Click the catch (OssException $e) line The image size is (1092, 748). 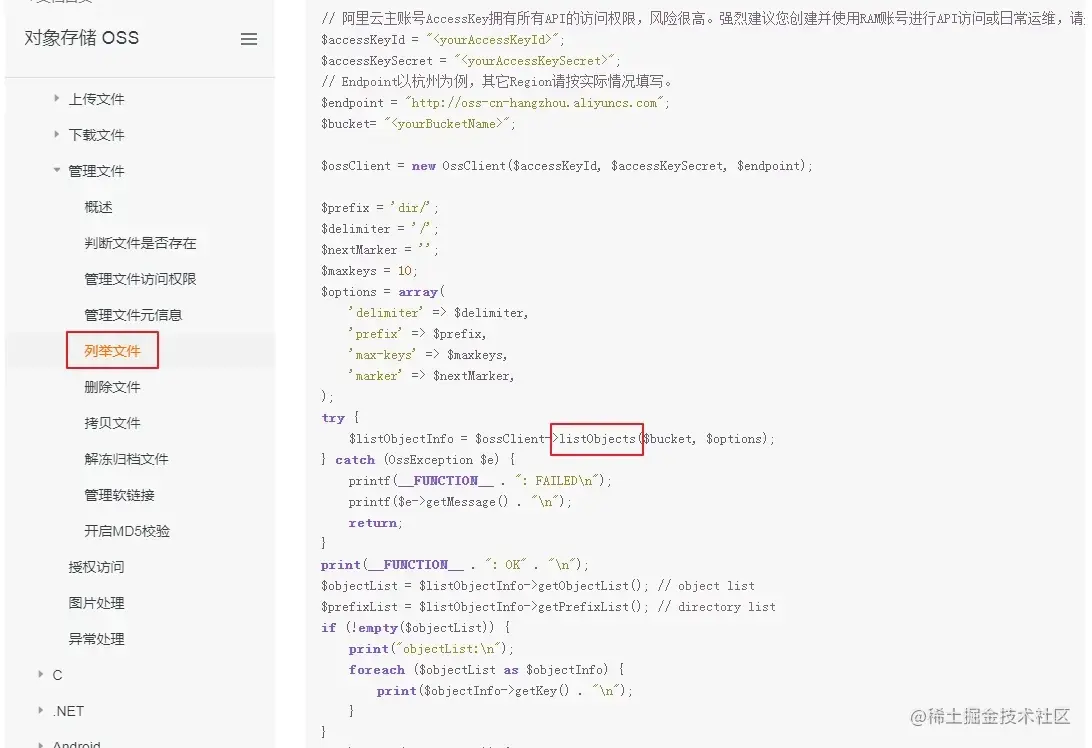(418, 460)
